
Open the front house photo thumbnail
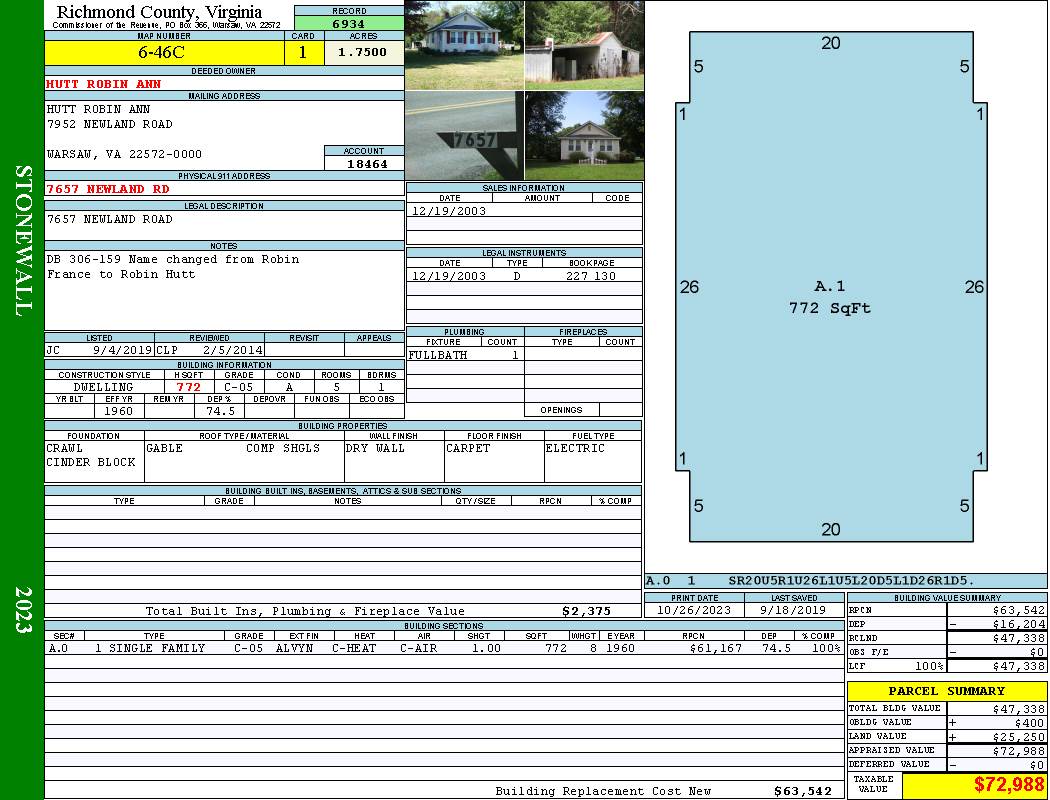point(464,45)
